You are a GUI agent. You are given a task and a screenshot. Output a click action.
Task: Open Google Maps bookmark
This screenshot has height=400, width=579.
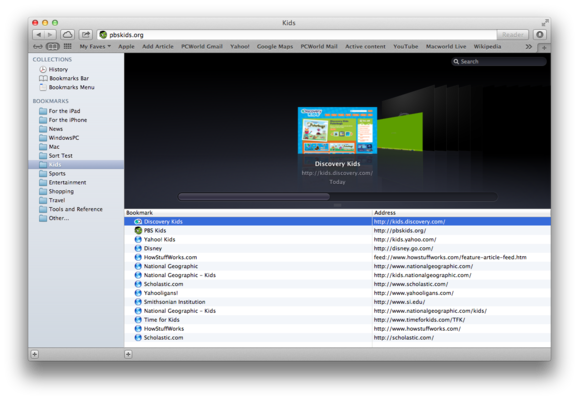point(275,47)
